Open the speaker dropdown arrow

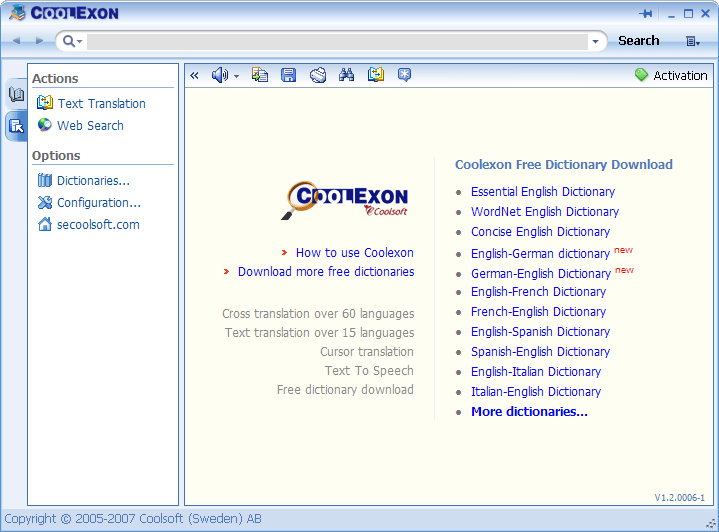point(237,76)
